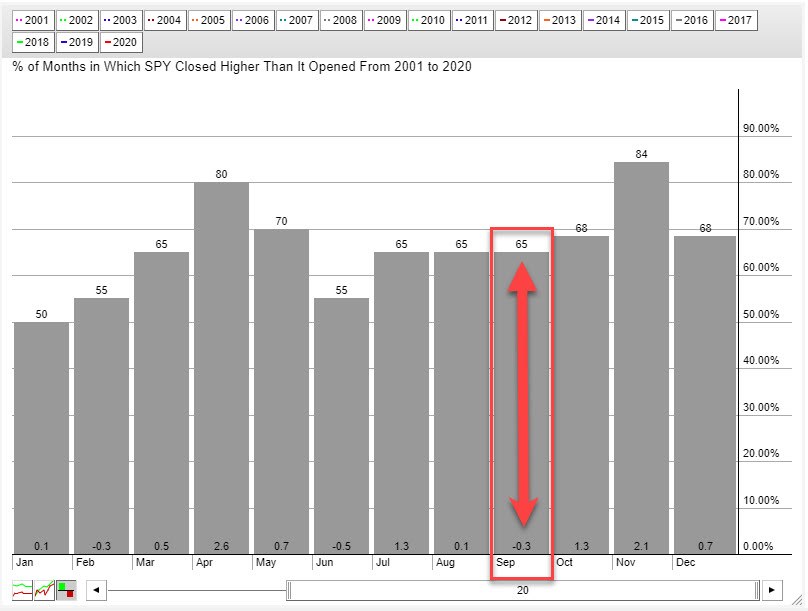Click the 90.00% axis label
The width and height of the screenshot is (808, 611).
pos(761,128)
